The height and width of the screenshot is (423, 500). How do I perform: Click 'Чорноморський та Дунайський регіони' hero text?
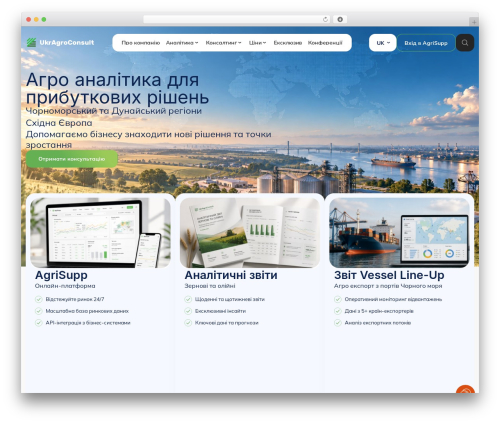114,111
